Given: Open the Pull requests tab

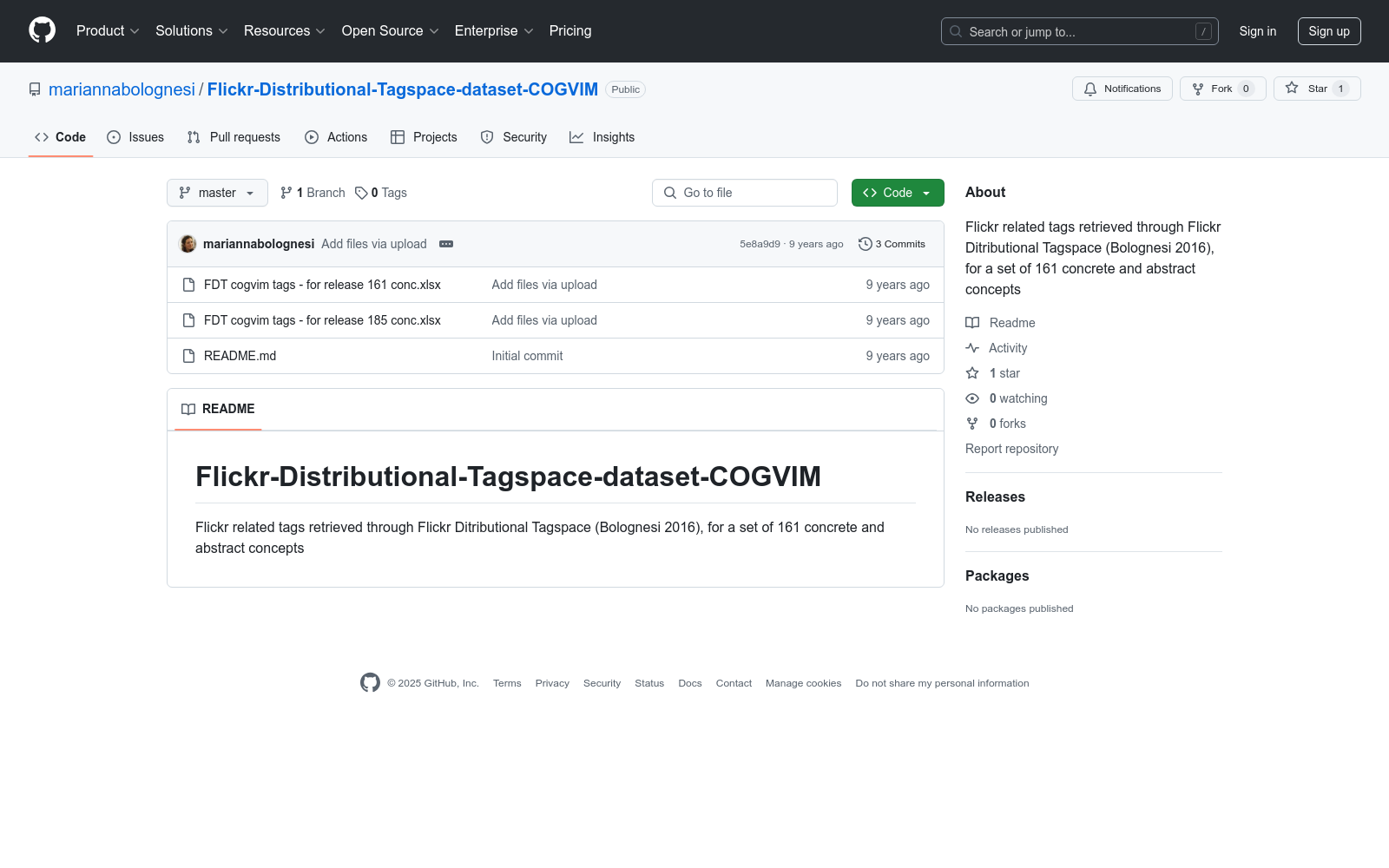Looking at the screenshot, I should (234, 137).
